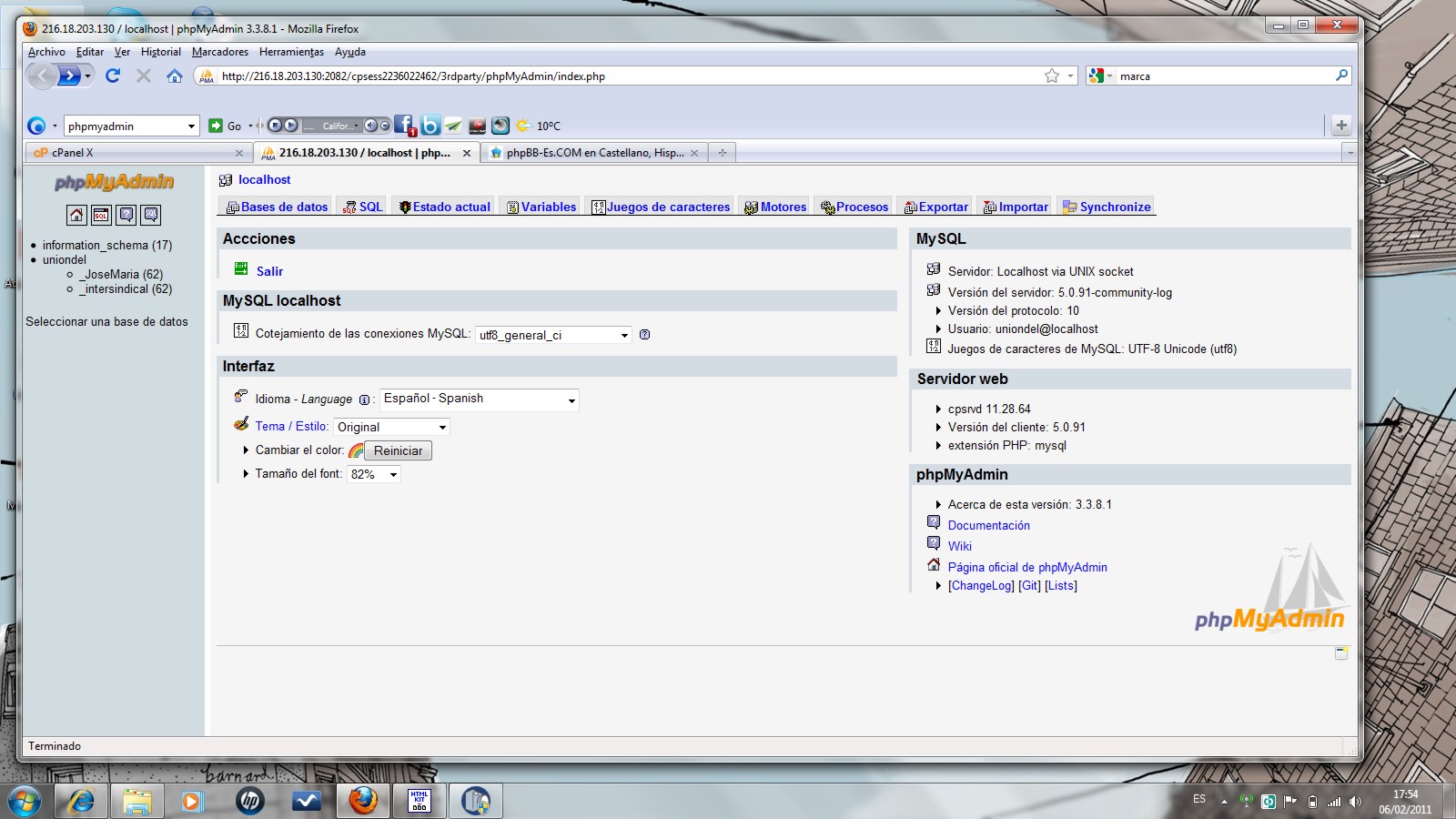The image size is (1456, 819).
Task: Open the small window icon at page bottom-right
Action: [x=1341, y=653]
